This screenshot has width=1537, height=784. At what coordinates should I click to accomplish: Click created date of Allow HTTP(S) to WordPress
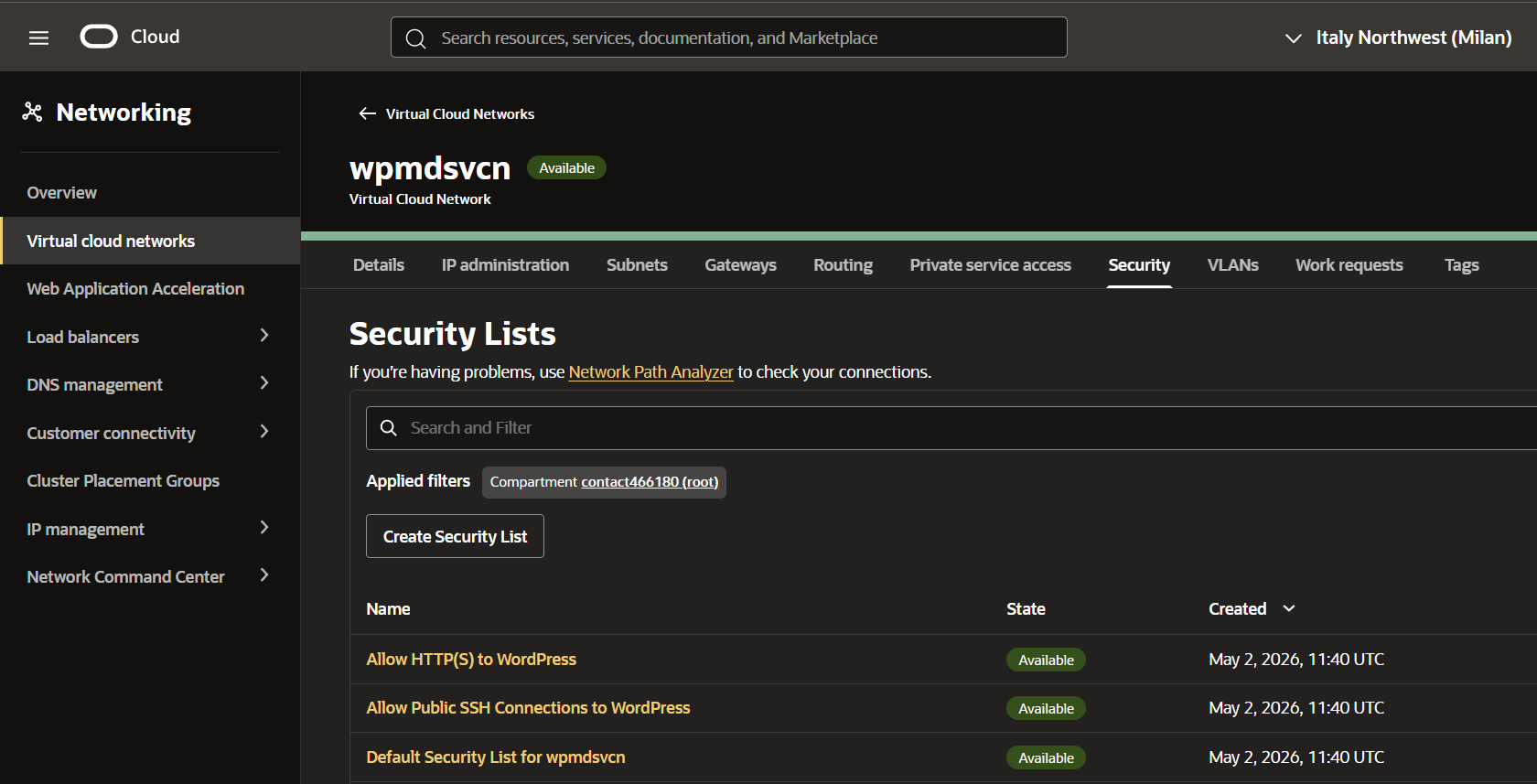pyautogui.click(x=1296, y=660)
